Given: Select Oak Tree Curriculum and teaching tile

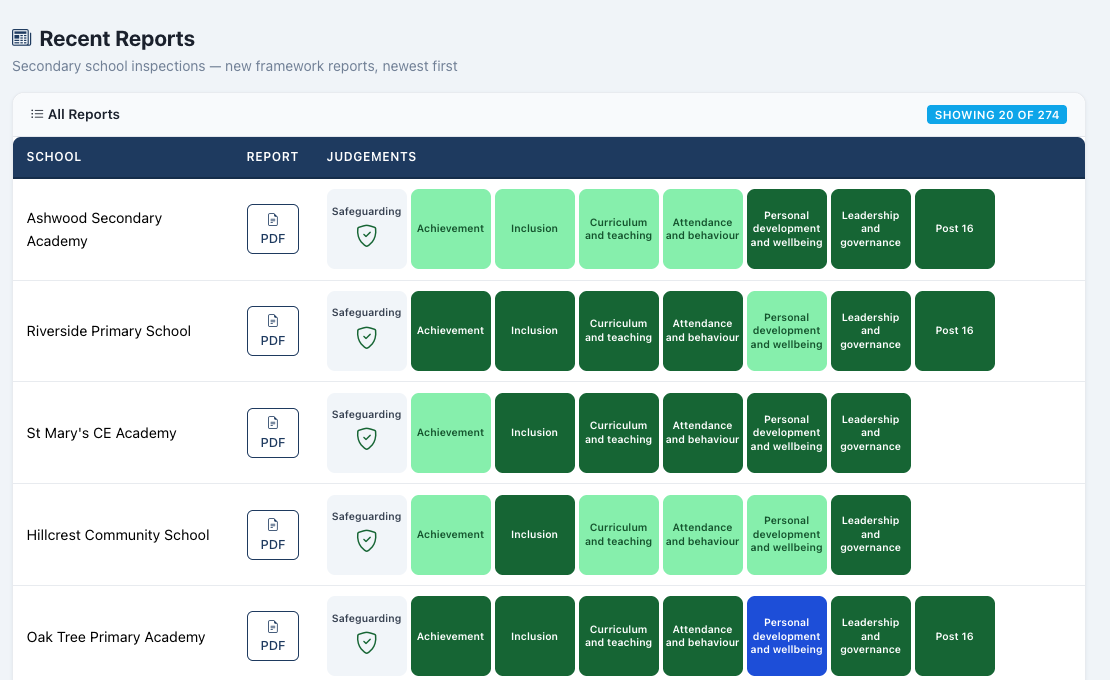Looking at the screenshot, I should (619, 636).
